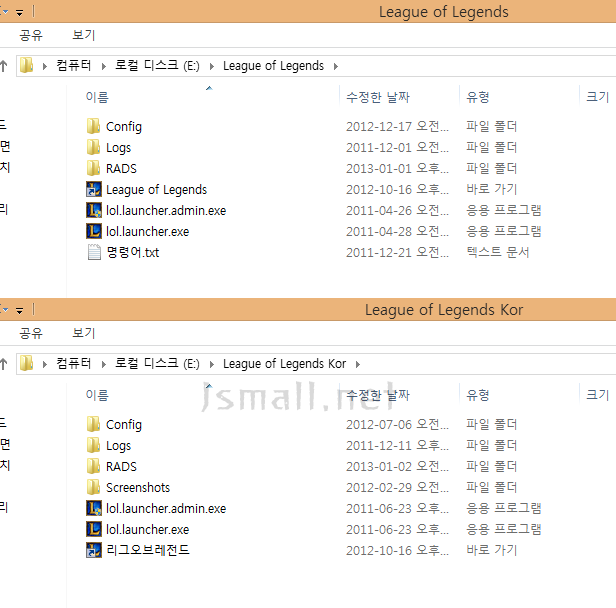Select lol.launcher.exe icon in League of Legends window
This screenshot has height=608, width=616.
click(x=94, y=231)
